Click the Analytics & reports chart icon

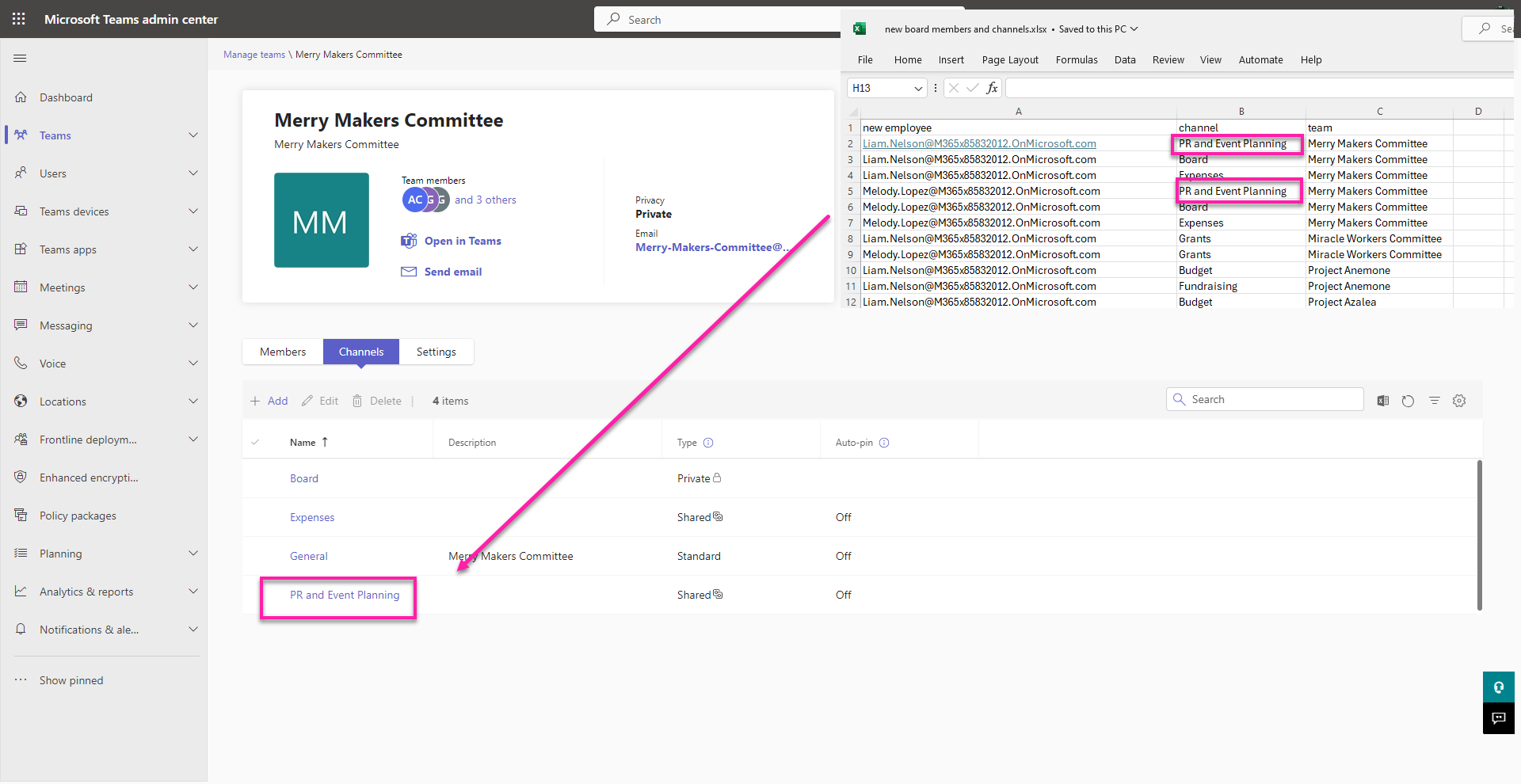coord(21,592)
